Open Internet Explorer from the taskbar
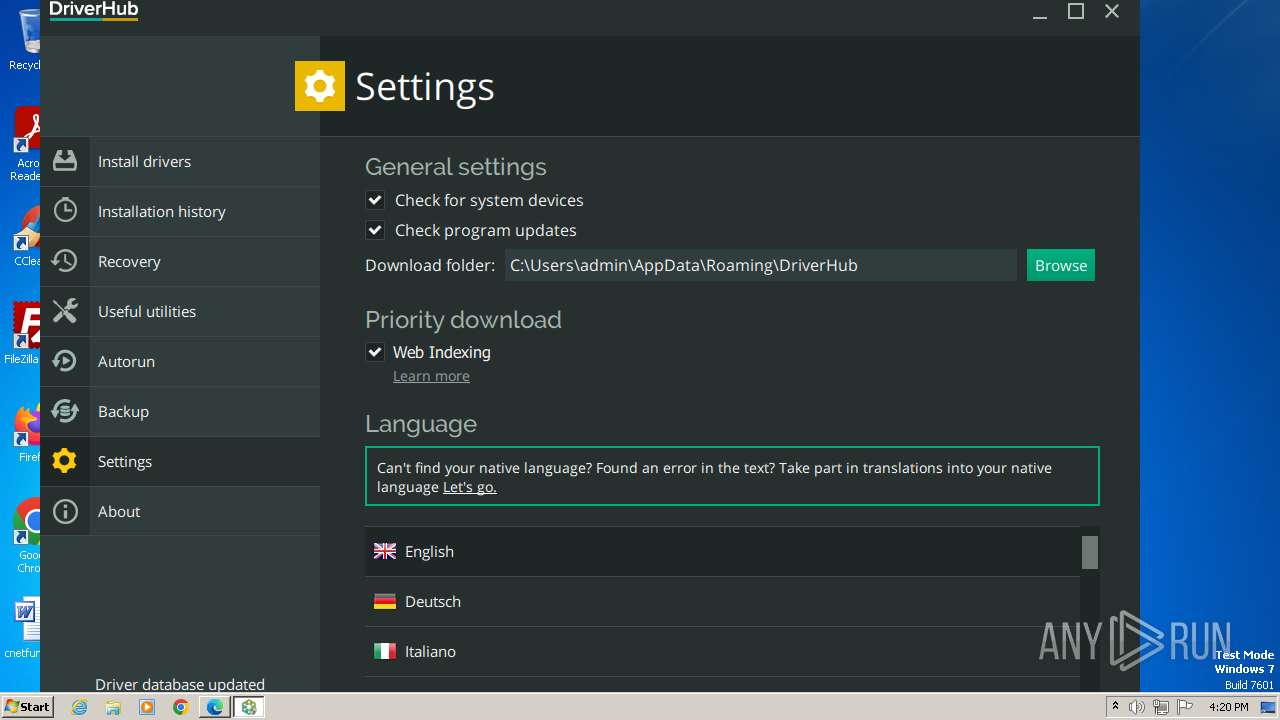1280x720 pixels. [79, 707]
